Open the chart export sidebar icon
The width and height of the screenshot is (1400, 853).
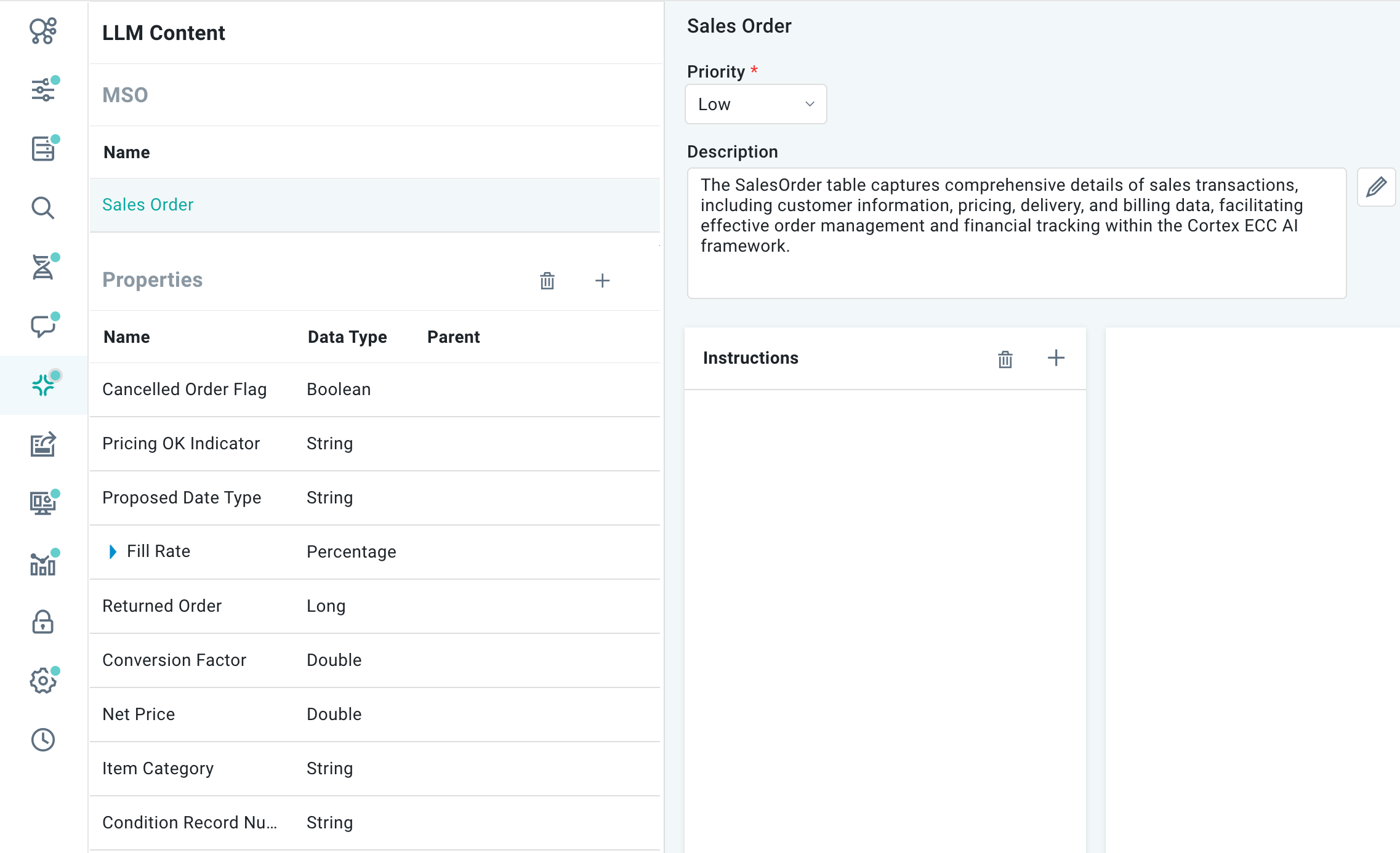tap(43, 444)
